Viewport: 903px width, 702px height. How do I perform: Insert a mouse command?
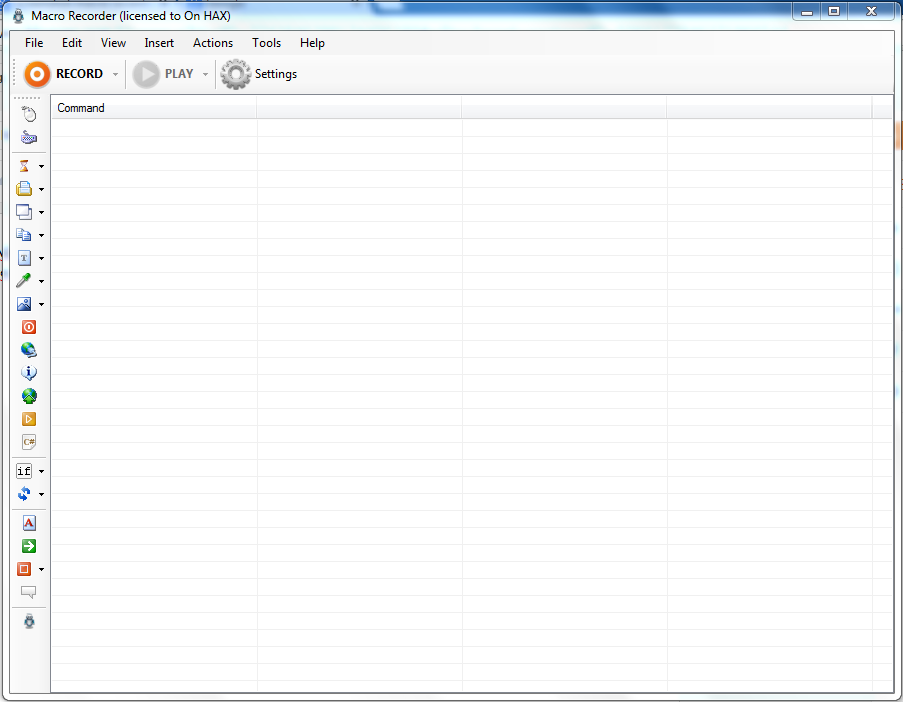coord(29,114)
